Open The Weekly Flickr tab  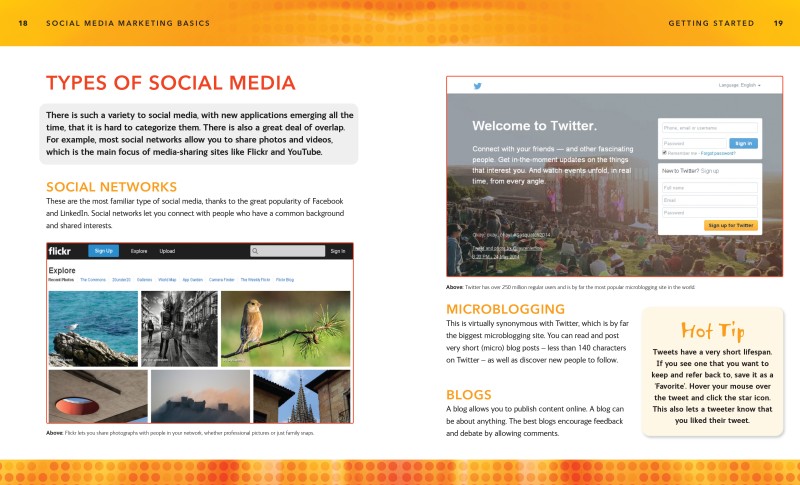click(255, 280)
